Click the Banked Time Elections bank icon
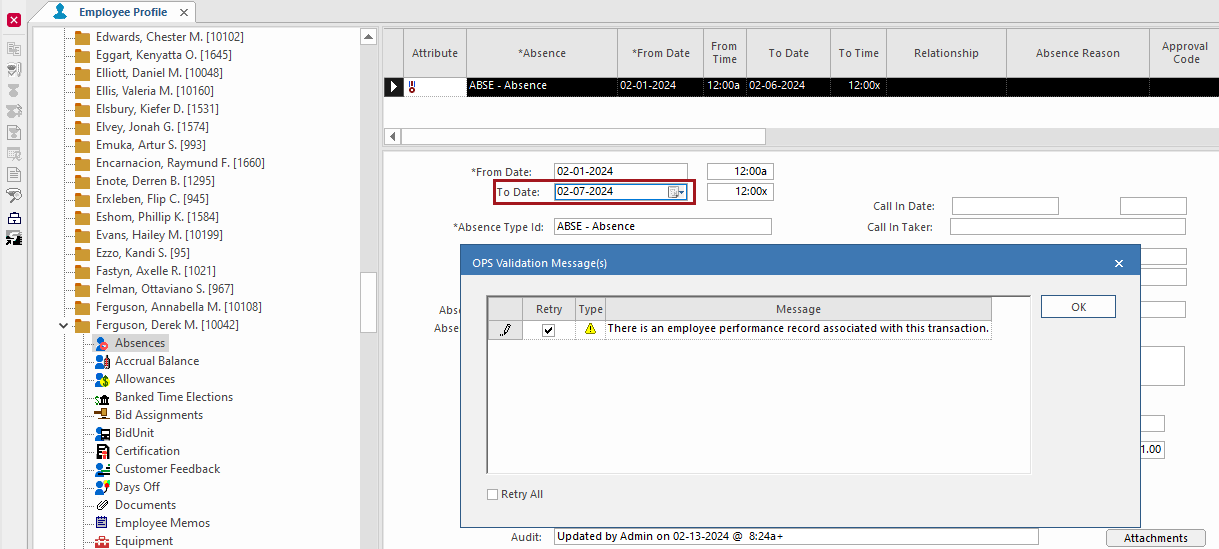The width and height of the screenshot is (1219, 549). pos(102,397)
